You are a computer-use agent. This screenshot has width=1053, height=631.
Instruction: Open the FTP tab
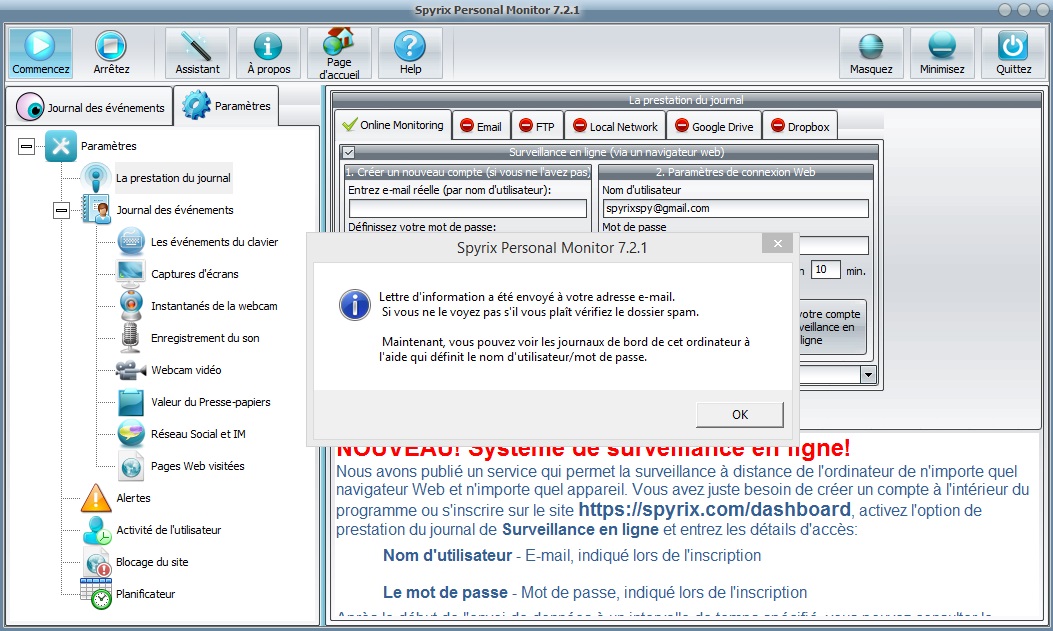[537, 126]
